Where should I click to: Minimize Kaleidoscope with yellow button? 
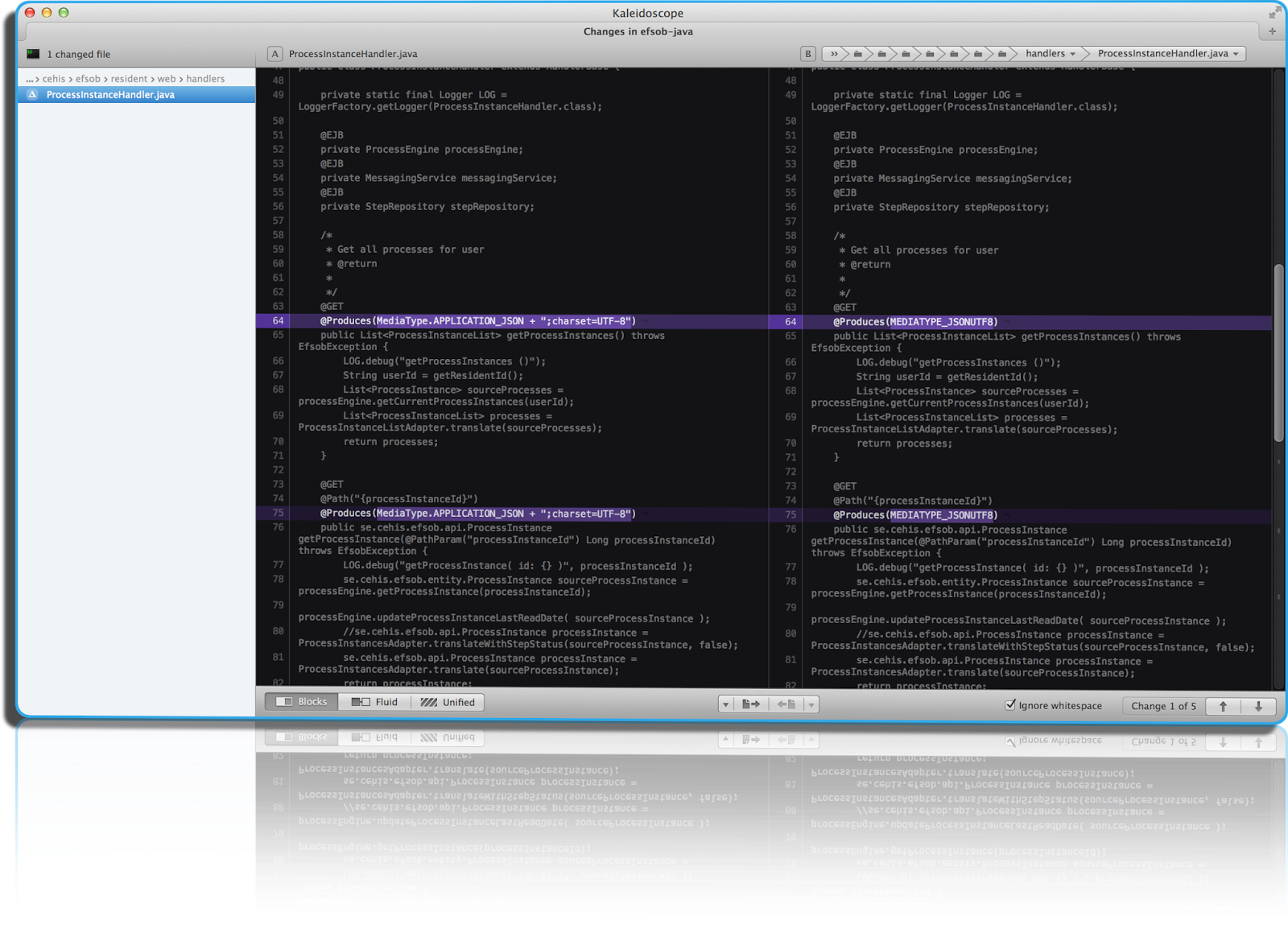pos(47,12)
